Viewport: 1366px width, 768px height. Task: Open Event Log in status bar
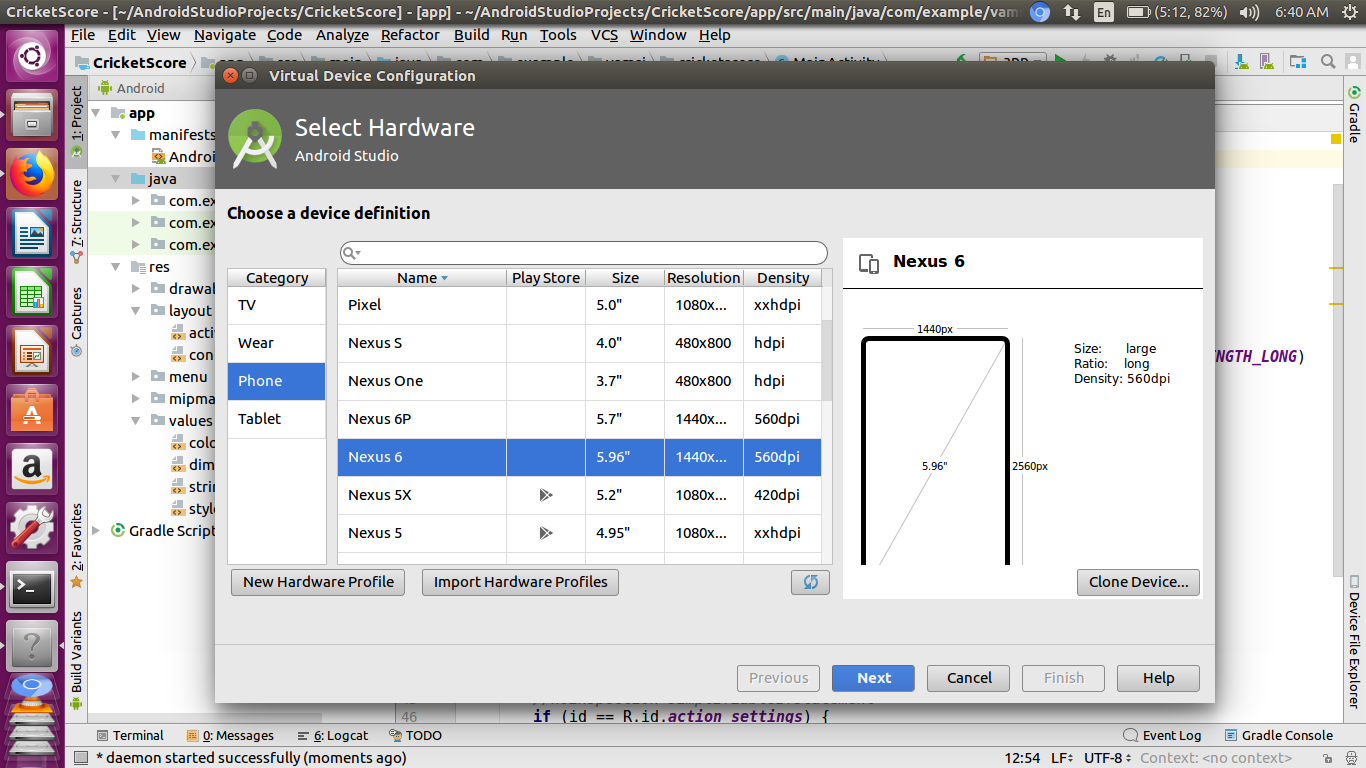tap(1162, 735)
